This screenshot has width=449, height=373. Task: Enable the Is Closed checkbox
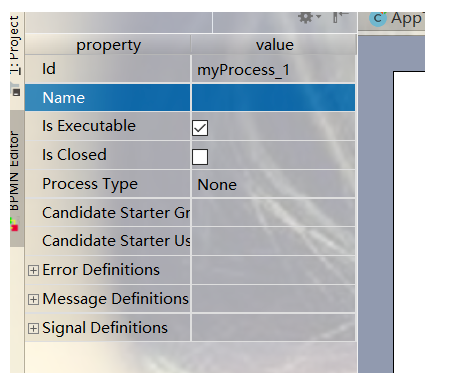coord(200,157)
